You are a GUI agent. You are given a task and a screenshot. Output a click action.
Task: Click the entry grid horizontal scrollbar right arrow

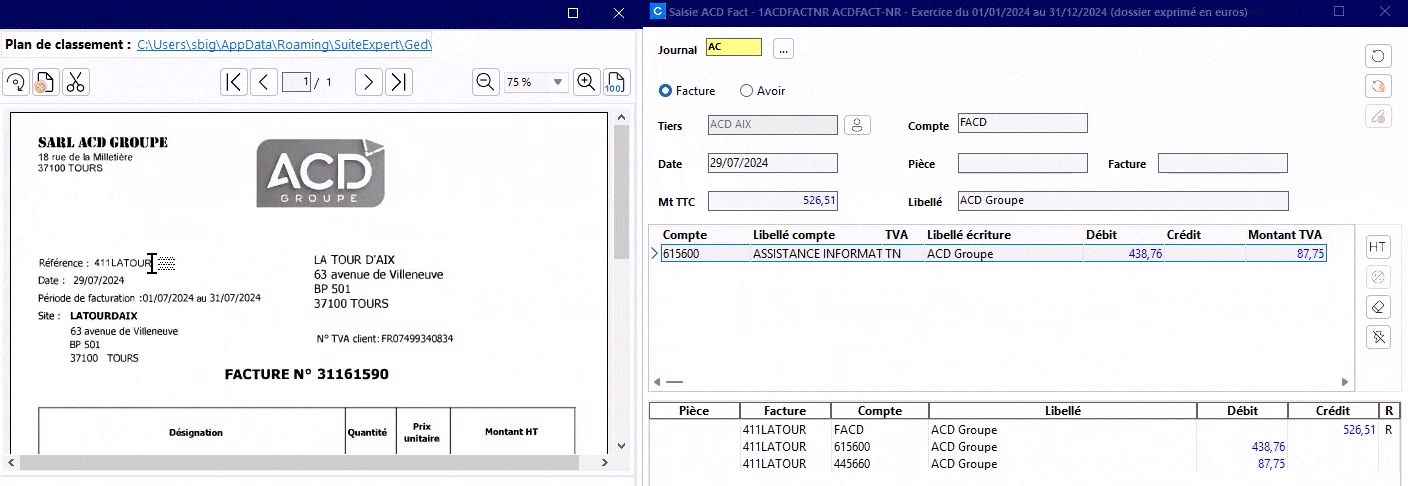[x=1345, y=382]
